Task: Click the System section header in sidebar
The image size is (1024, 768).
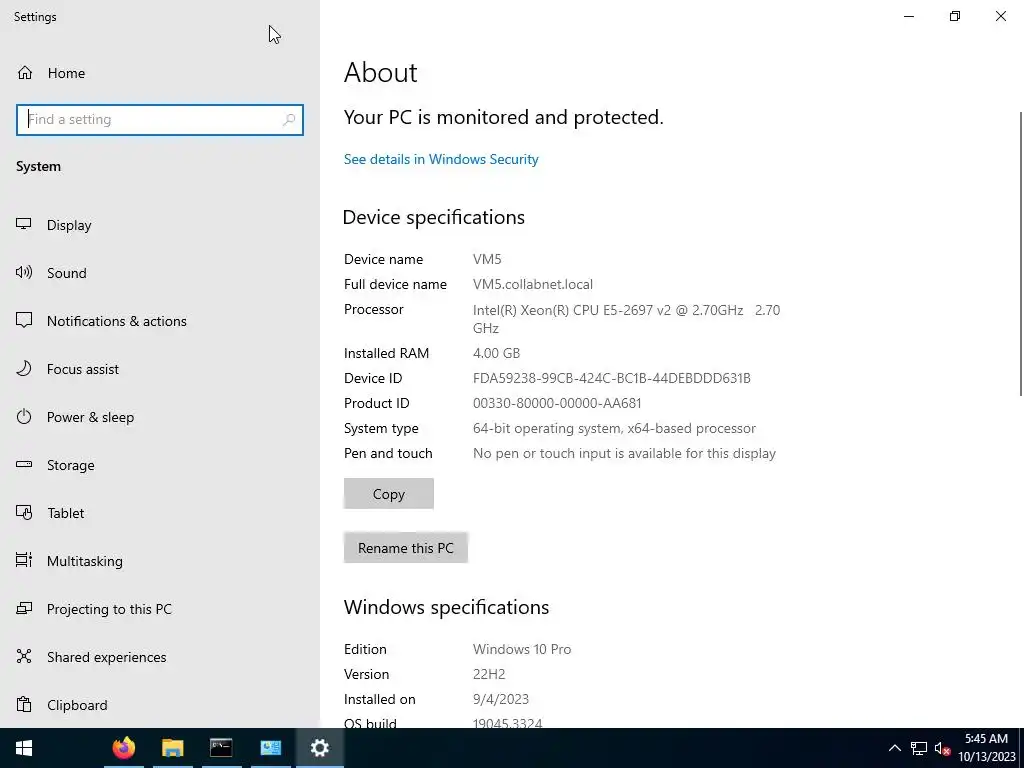Action: pos(39,167)
